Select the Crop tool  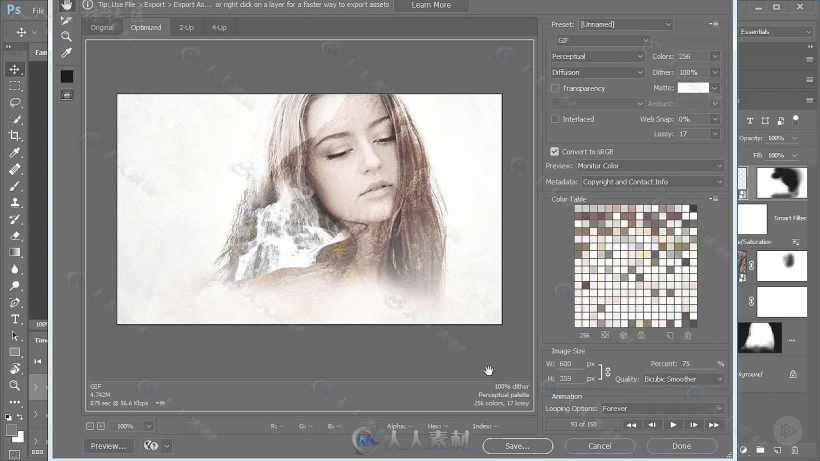(x=15, y=136)
